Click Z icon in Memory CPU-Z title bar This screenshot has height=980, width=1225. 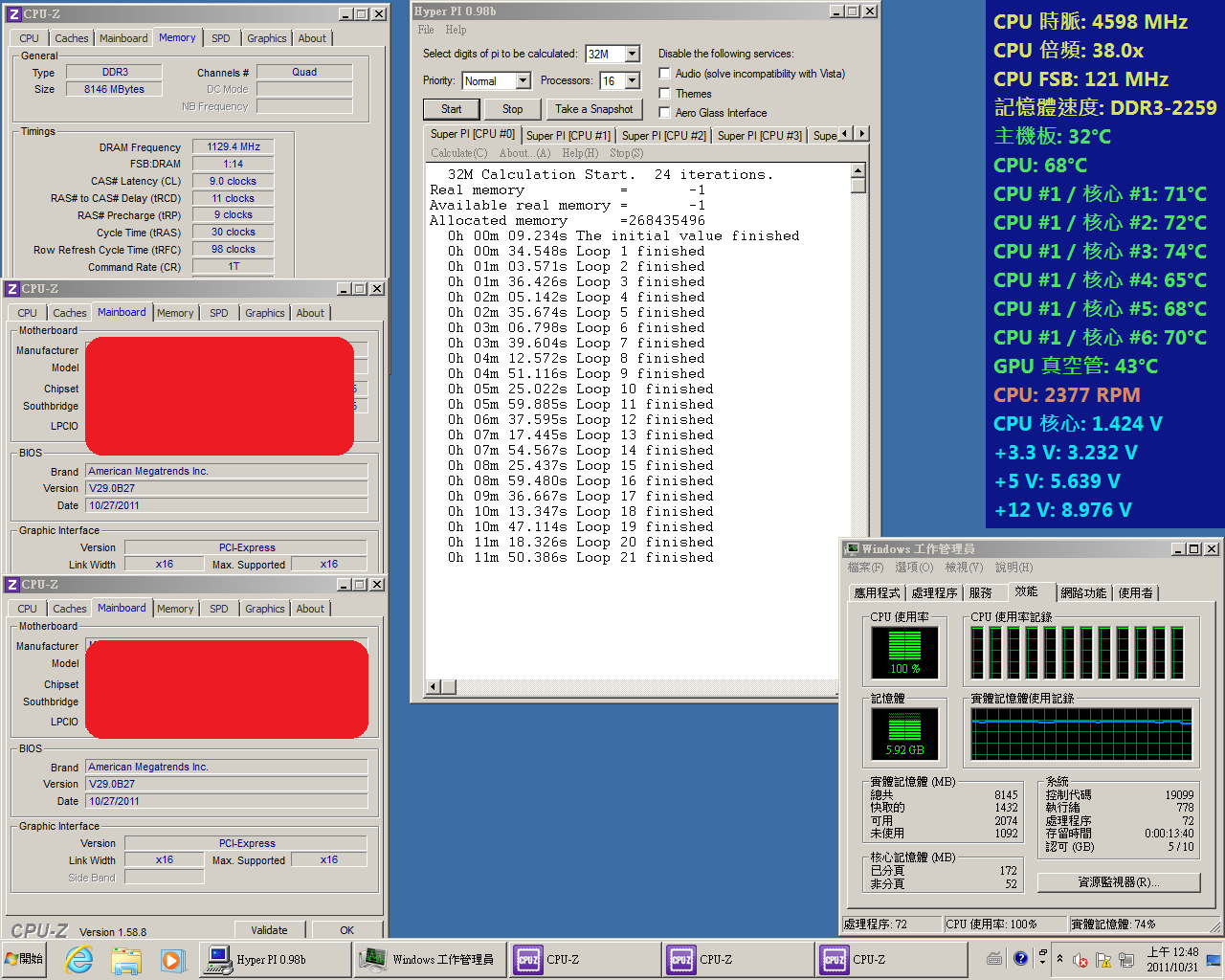13,14
